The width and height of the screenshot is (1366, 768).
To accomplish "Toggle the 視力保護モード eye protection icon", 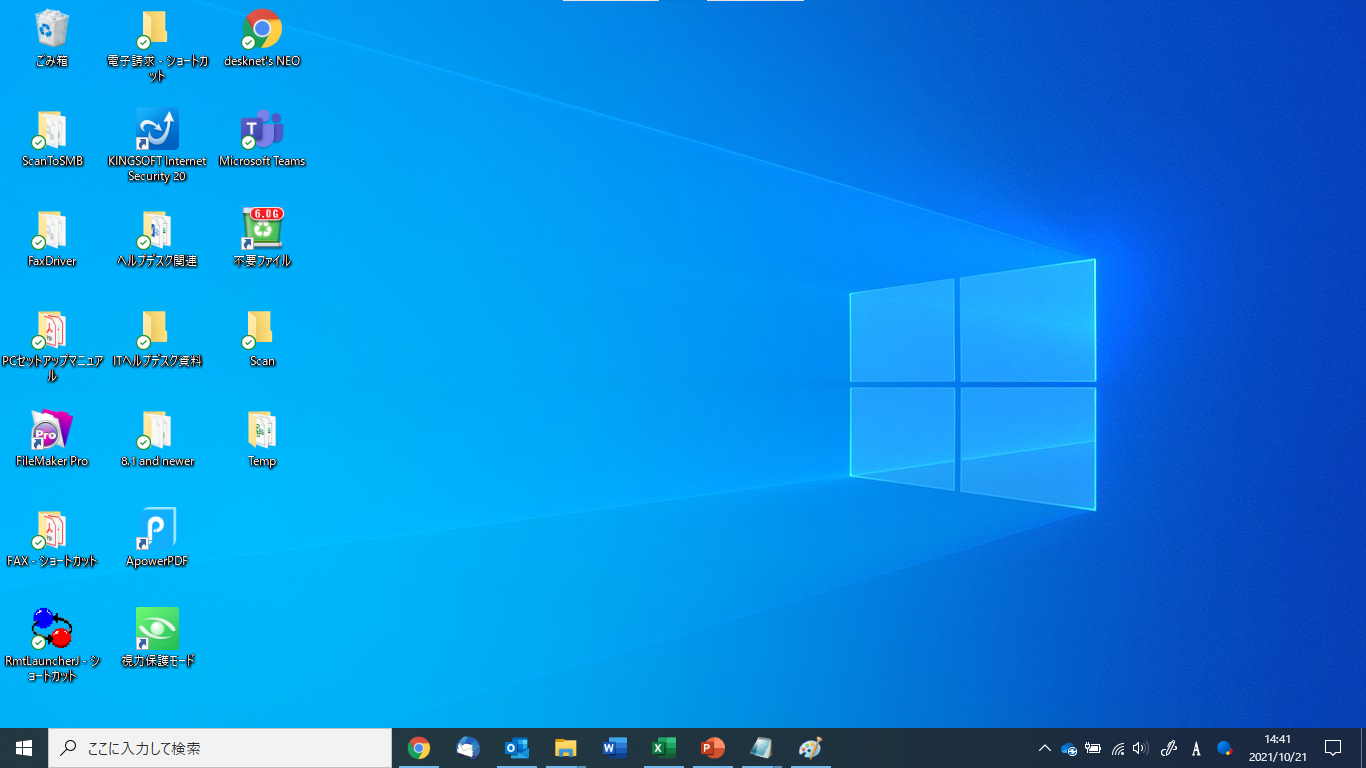I will [157, 630].
